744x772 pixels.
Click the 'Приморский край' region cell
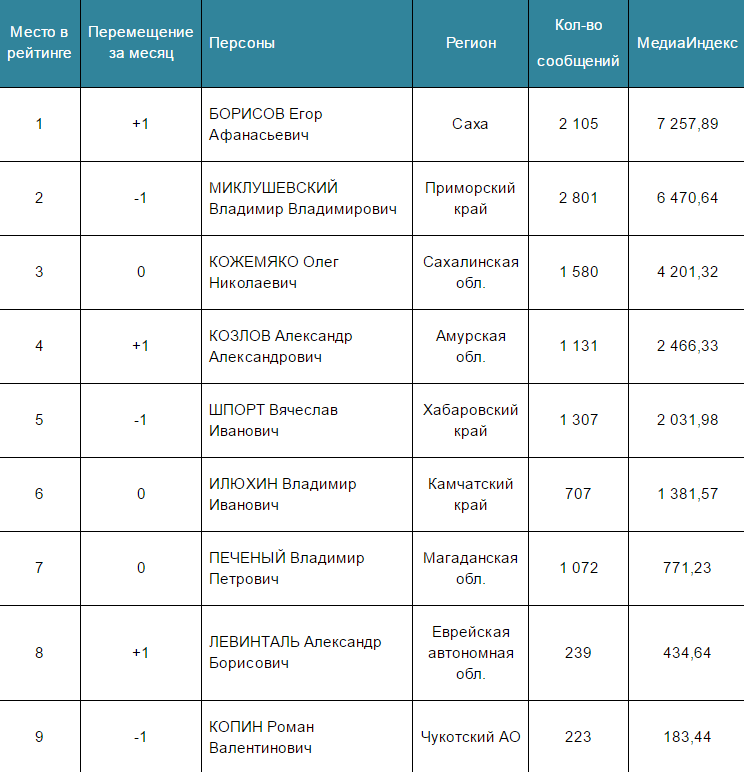(x=471, y=198)
